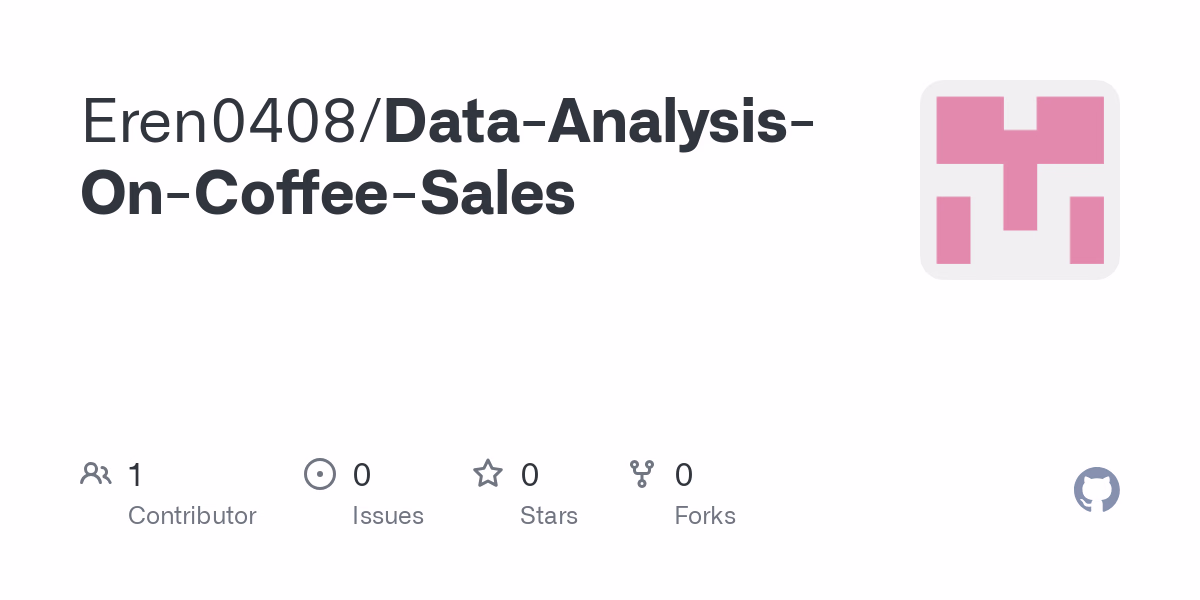Click the zero count above Issues
This screenshot has height=600, width=1200.
coord(362,475)
